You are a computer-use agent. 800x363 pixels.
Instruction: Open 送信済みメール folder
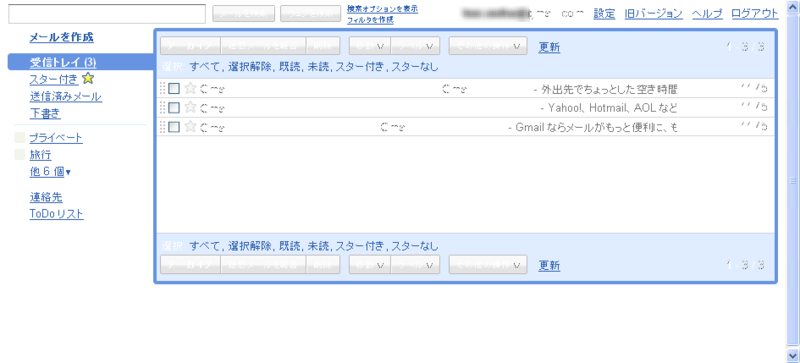[66, 96]
